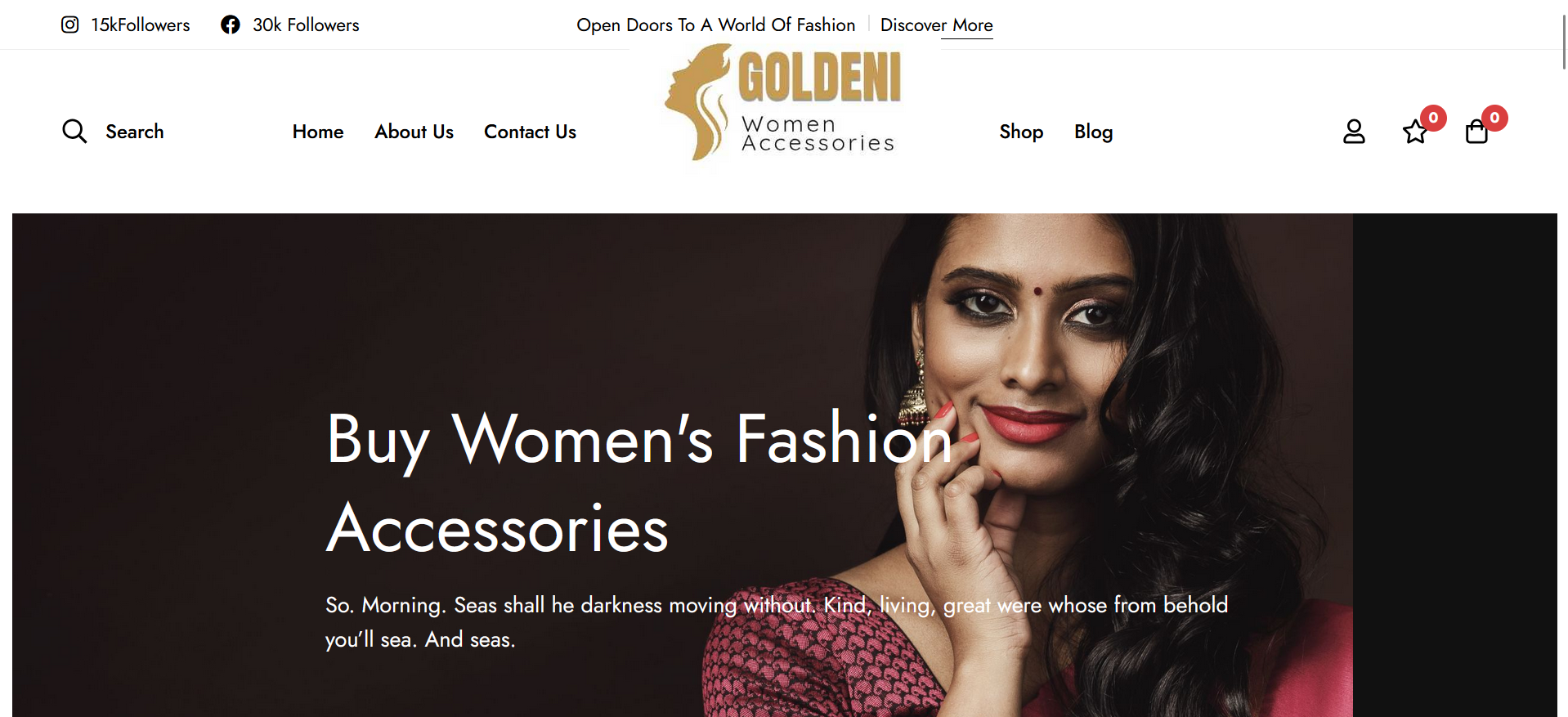Follow the Discover More link

[x=937, y=25]
